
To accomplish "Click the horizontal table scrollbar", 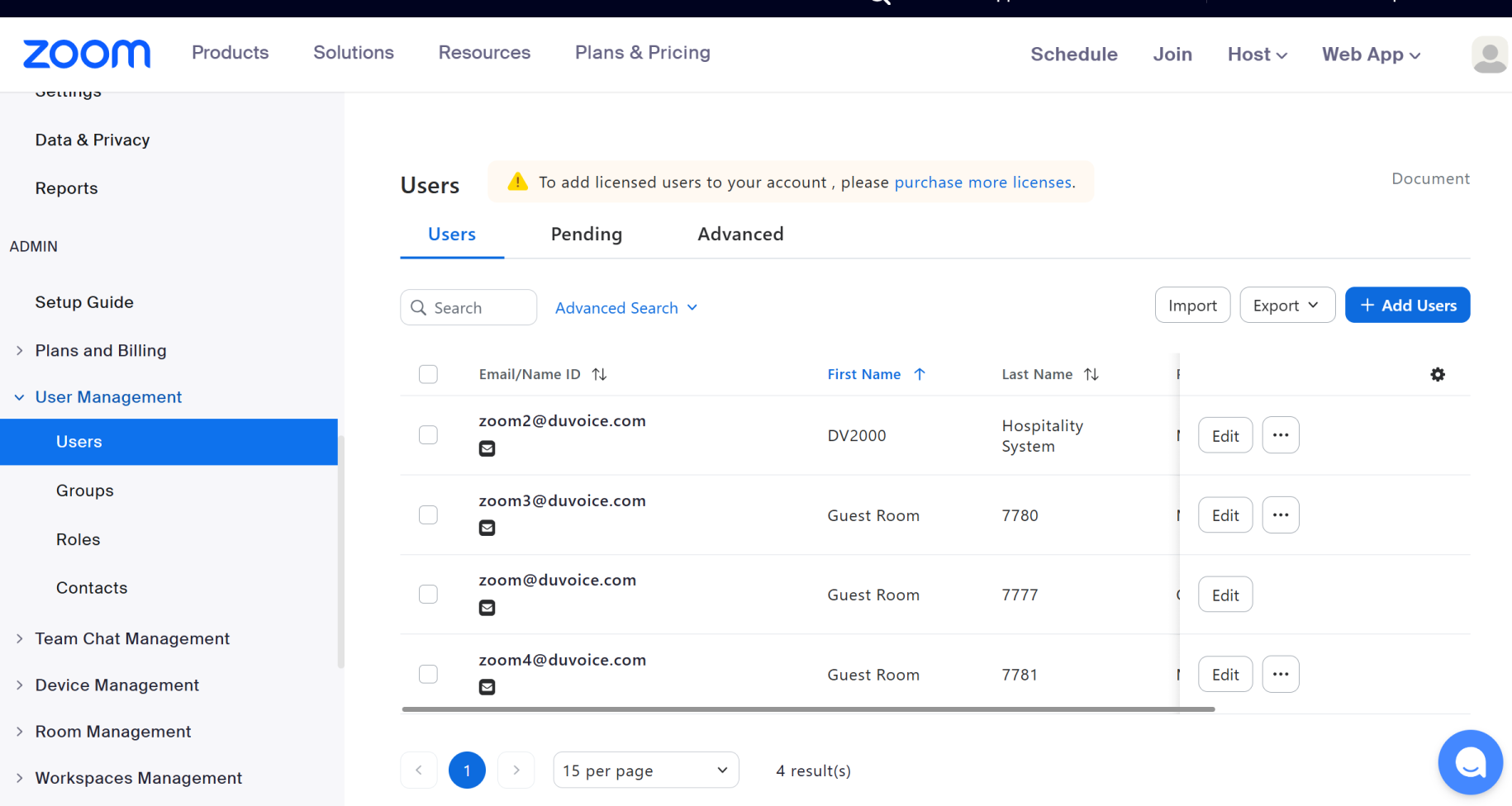I will coord(807,709).
